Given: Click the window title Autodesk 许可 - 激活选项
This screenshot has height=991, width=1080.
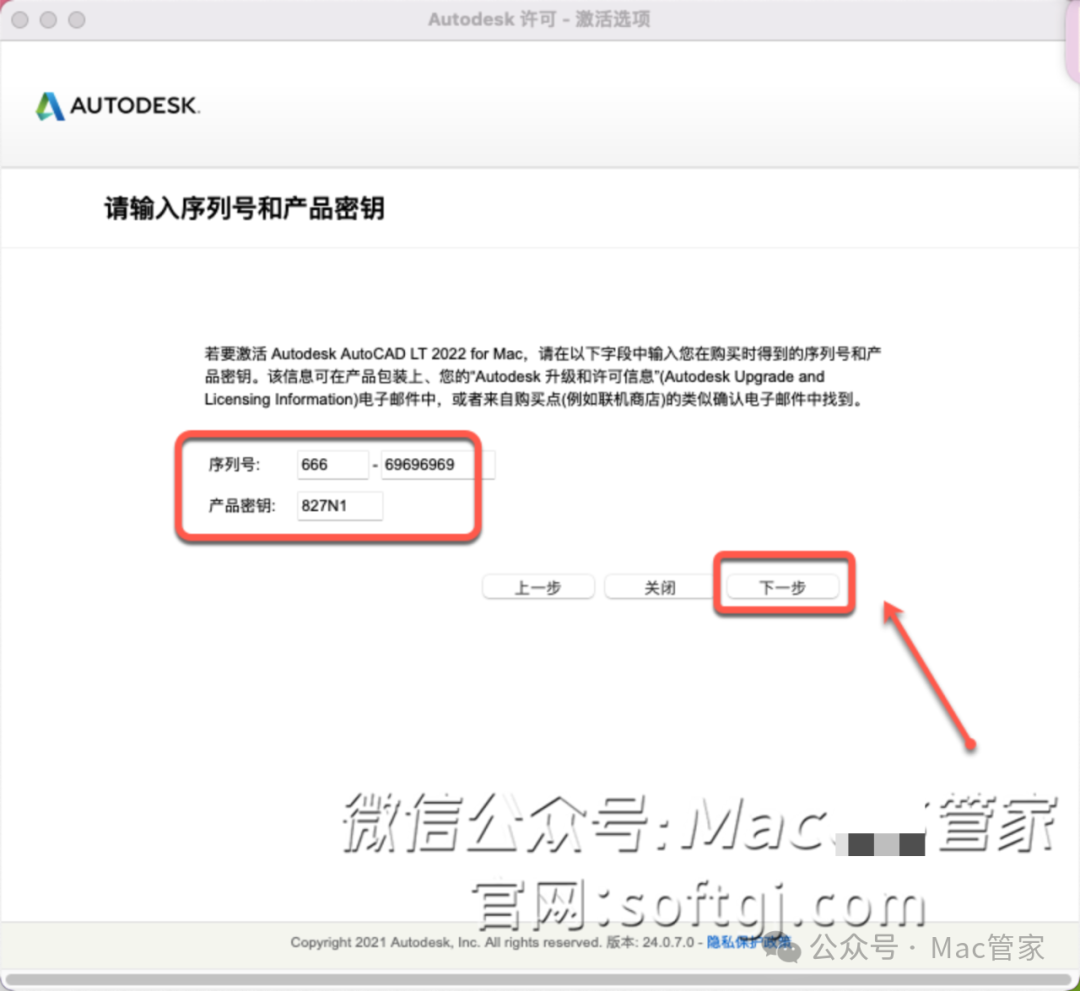Looking at the screenshot, I should [x=539, y=19].
